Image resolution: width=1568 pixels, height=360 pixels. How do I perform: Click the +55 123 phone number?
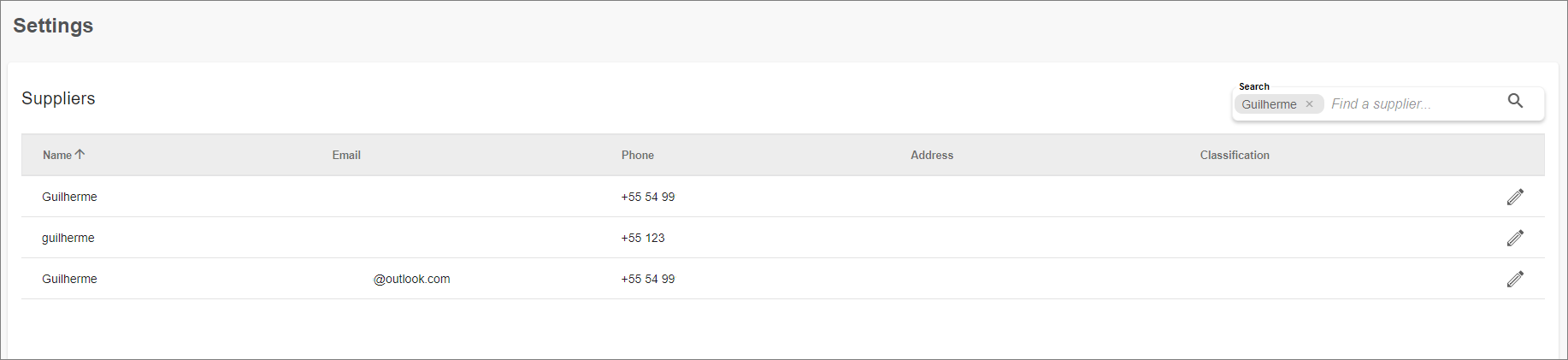tap(643, 238)
